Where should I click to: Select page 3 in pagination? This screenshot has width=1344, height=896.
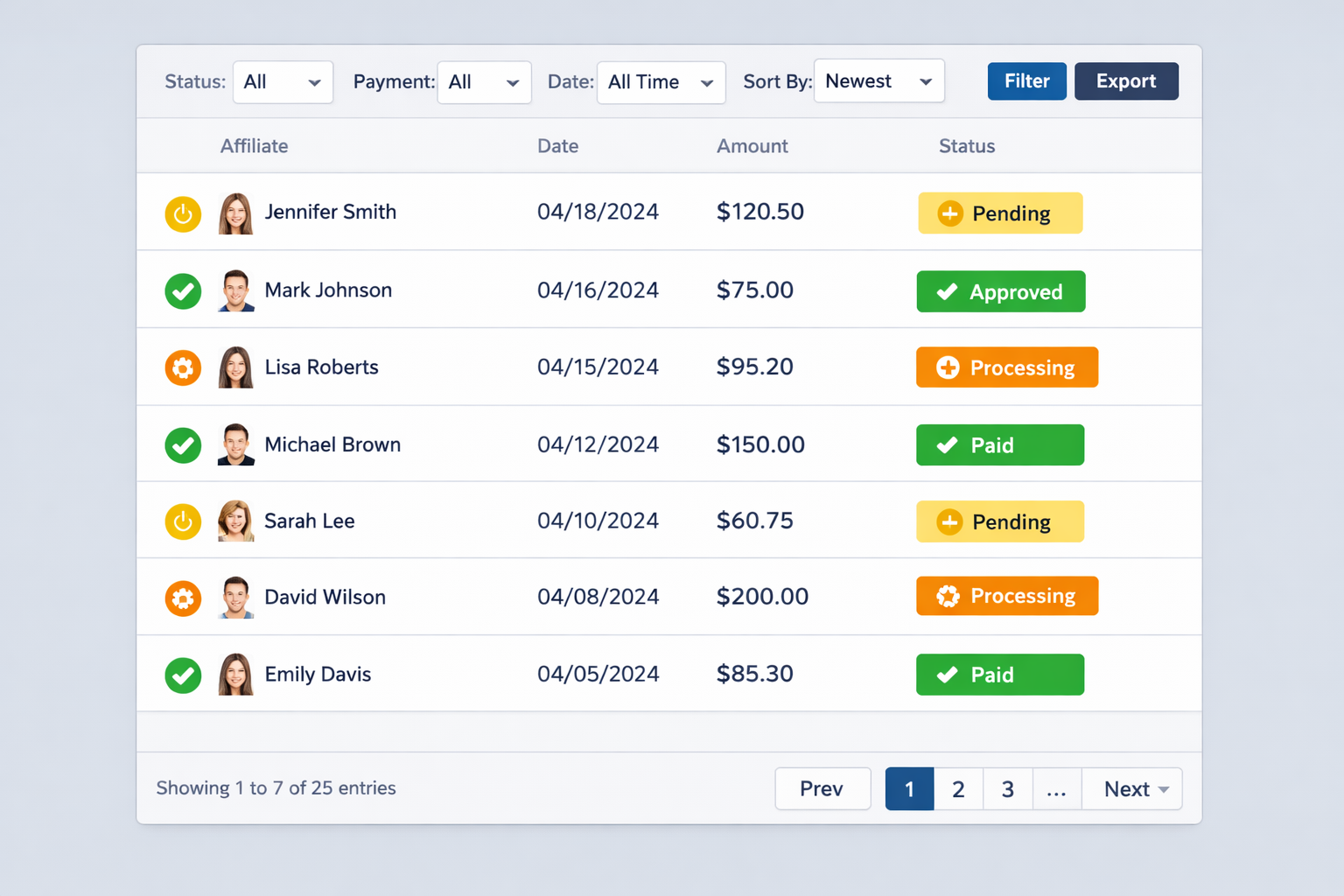[x=1007, y=788]
